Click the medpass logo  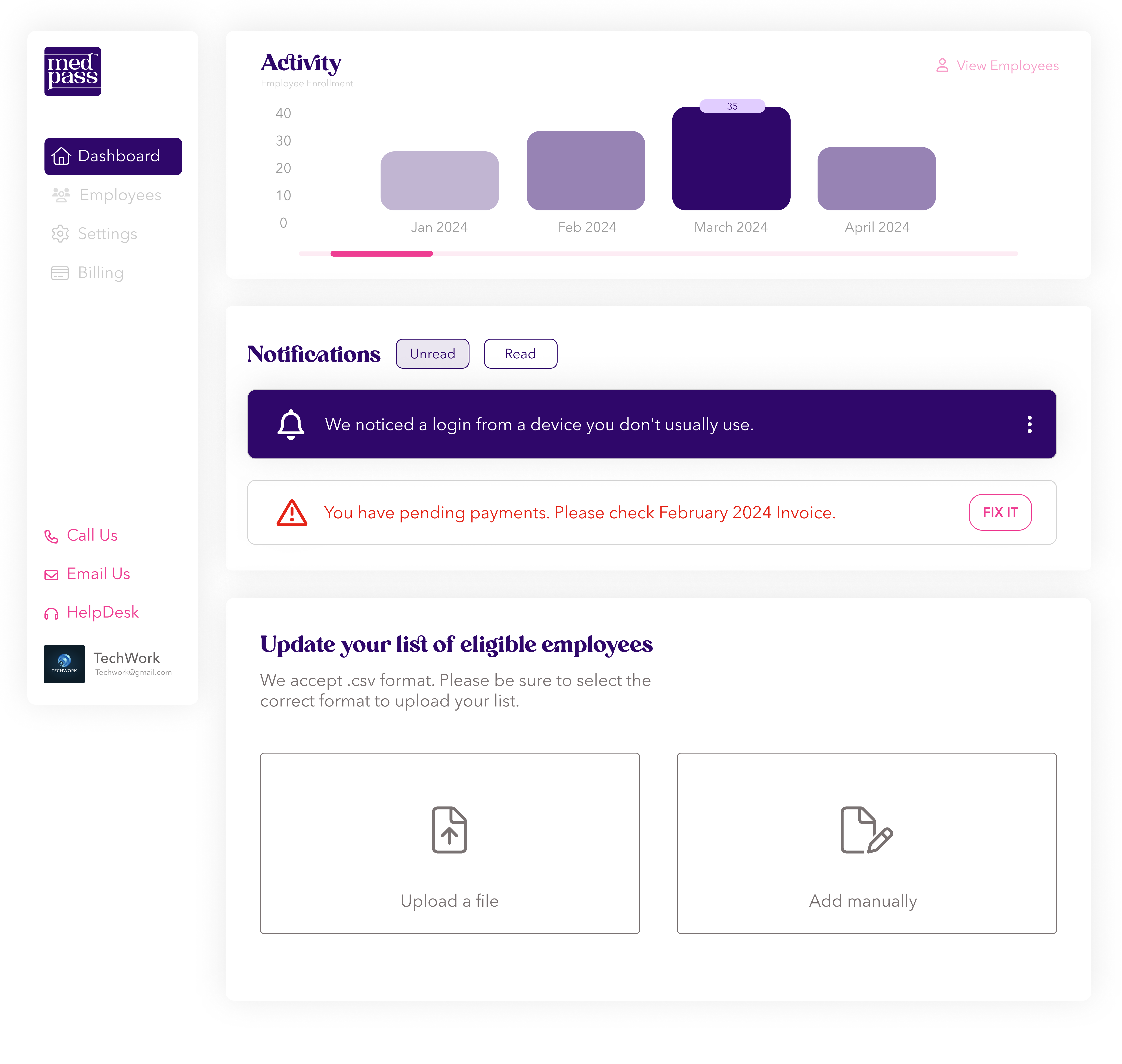point(72,71)
